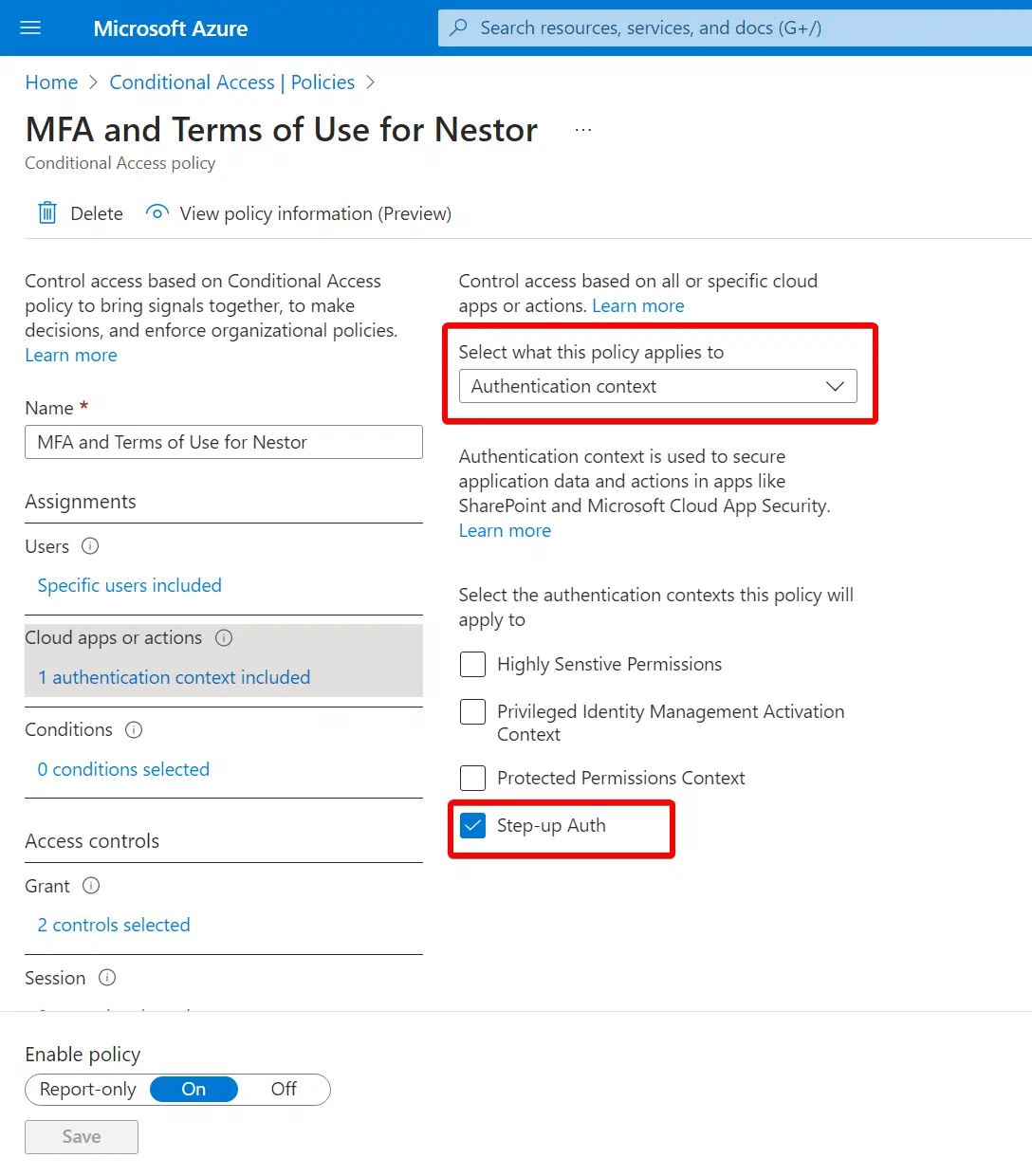Click the Highly Senstive Permissions label

609,665
